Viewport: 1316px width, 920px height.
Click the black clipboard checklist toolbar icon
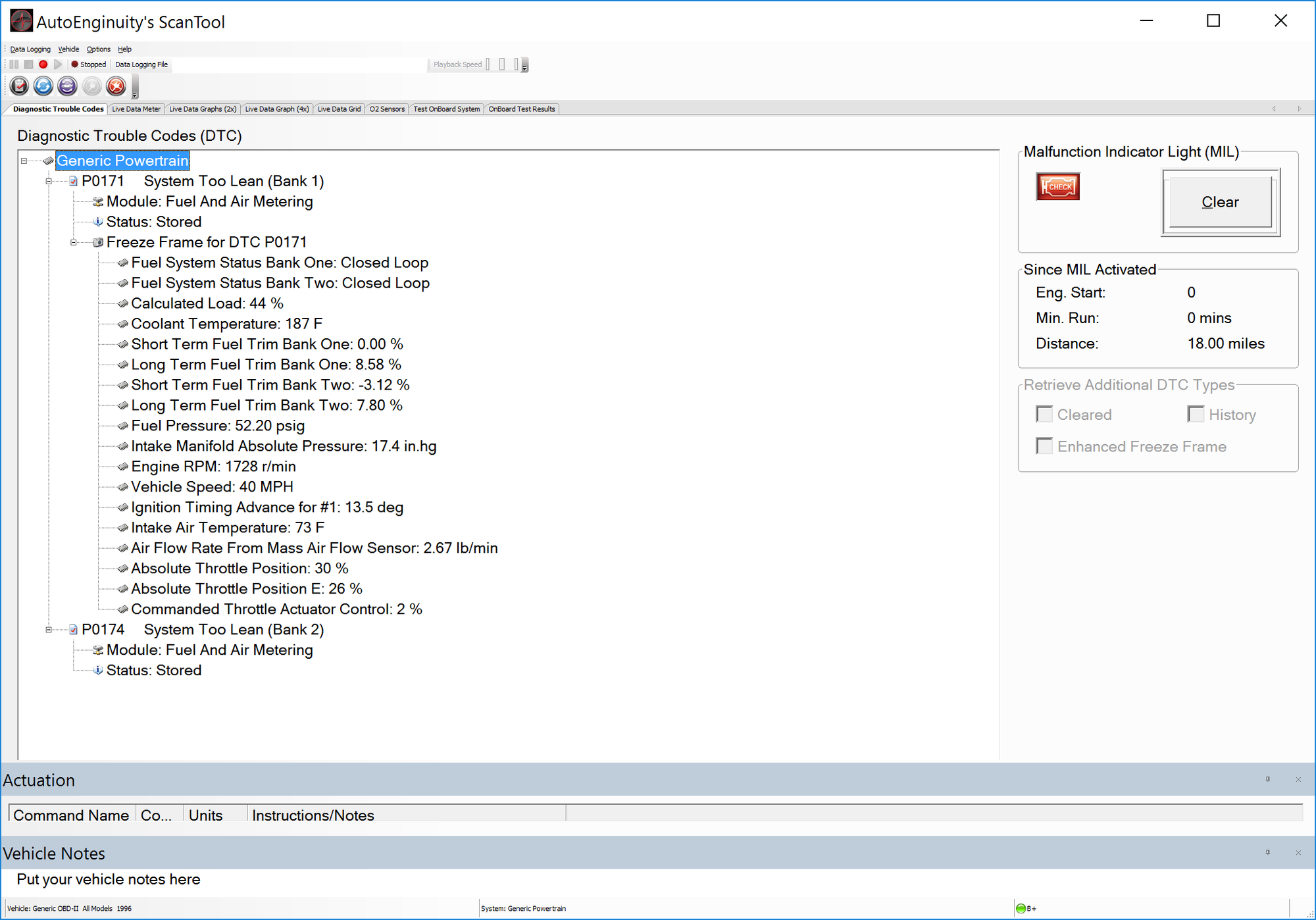click(x=19, y=86)
